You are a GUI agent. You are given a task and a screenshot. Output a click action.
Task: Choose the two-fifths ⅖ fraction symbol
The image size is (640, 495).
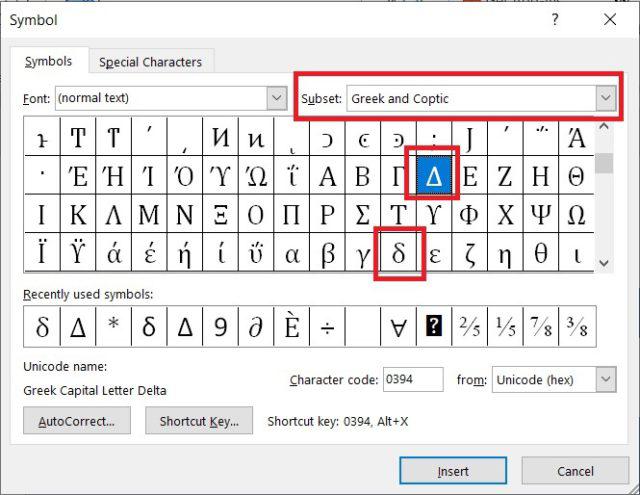pos(469,326)
